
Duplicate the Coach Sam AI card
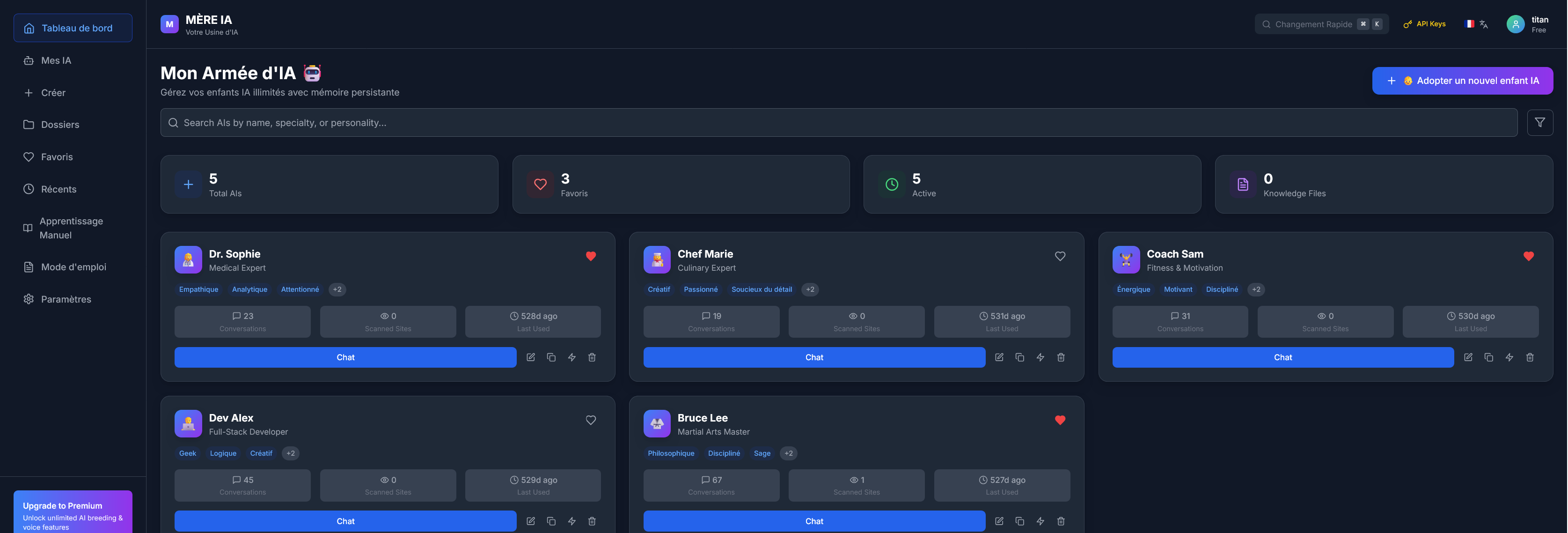1489,357
